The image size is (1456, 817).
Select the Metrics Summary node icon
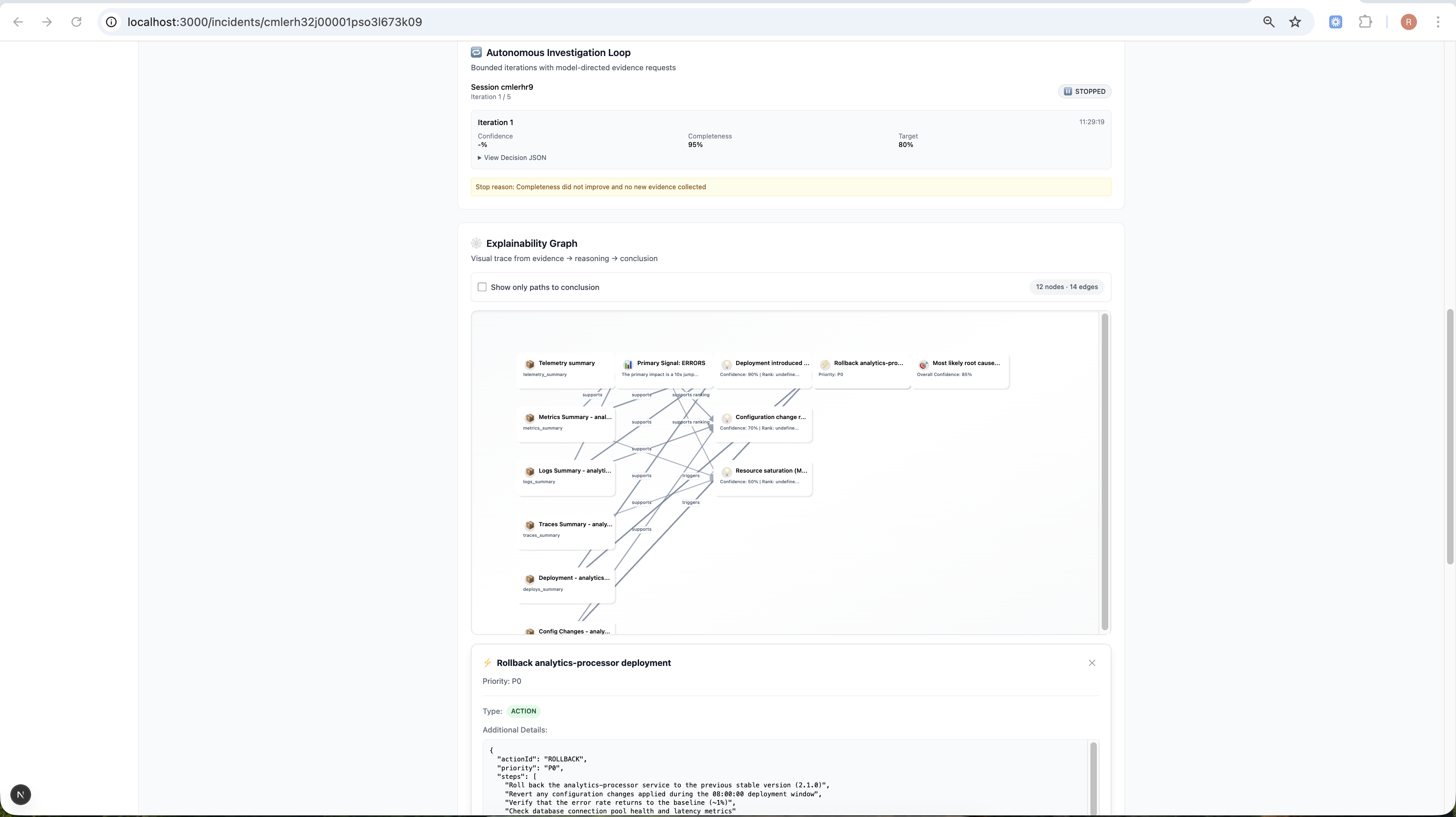point(530,418)
